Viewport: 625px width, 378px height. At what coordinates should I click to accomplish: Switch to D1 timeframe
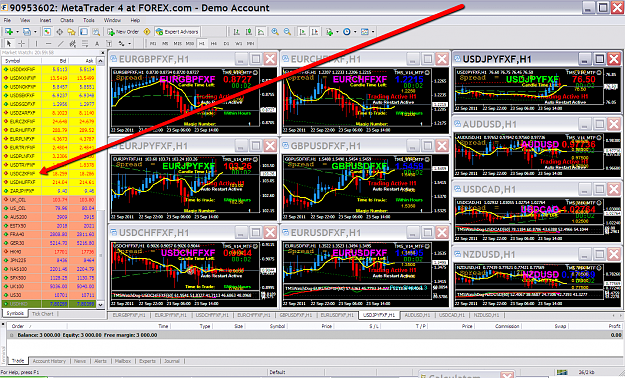(226, 43)
